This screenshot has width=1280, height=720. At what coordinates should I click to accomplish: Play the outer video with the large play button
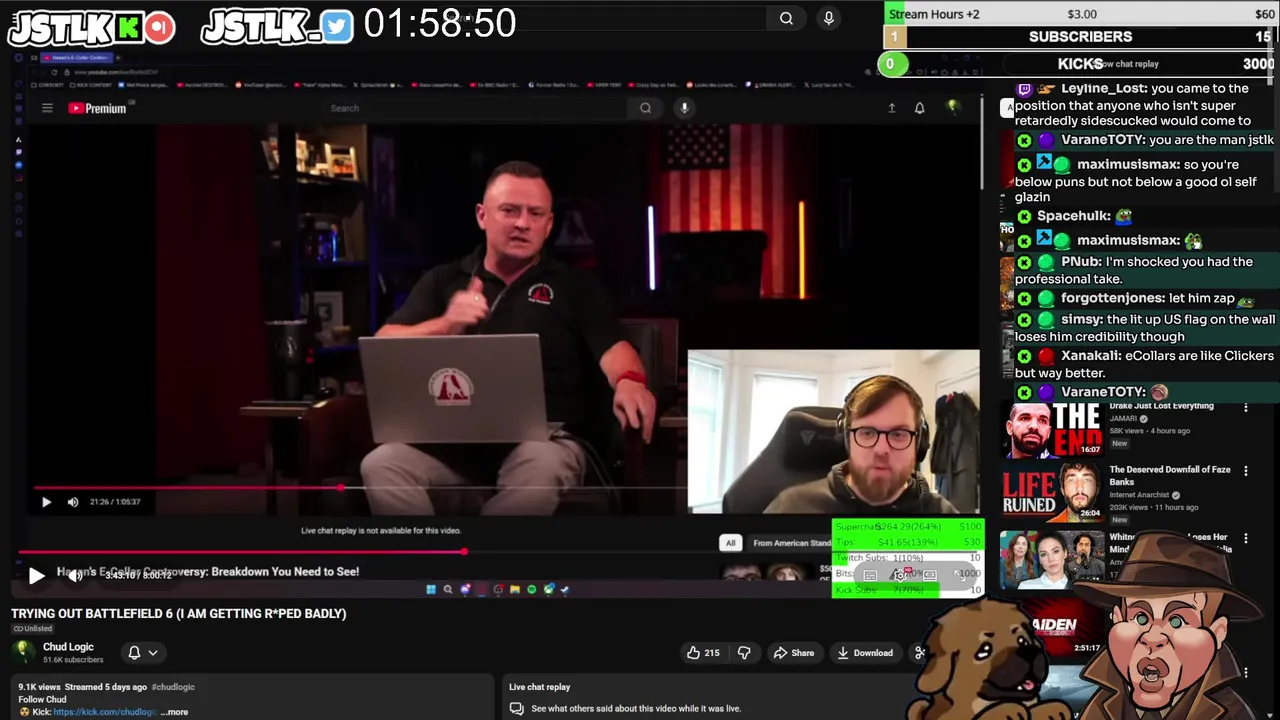[x=36, y=575]
